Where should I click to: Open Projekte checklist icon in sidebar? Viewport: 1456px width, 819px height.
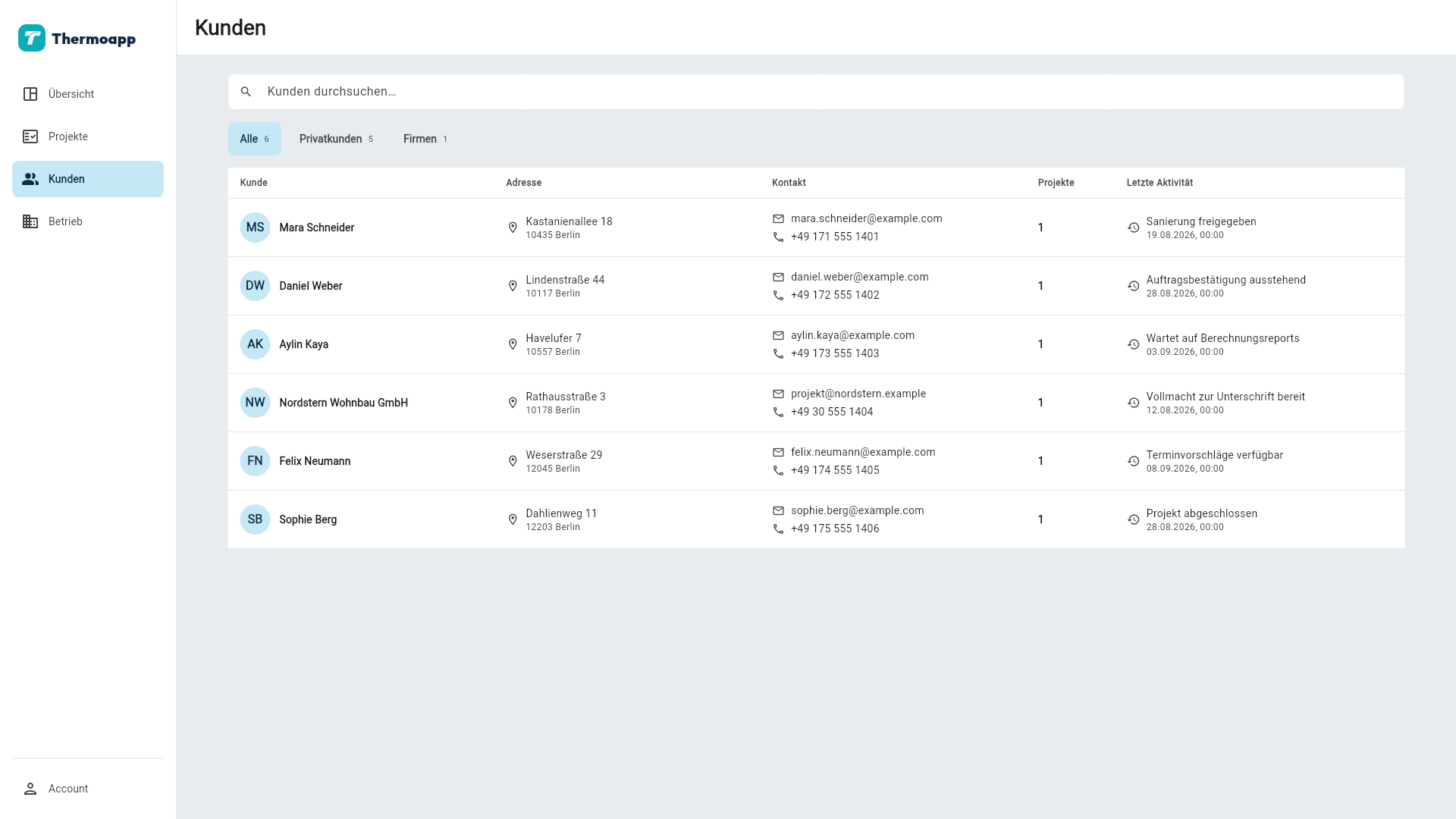coord(30,136)
